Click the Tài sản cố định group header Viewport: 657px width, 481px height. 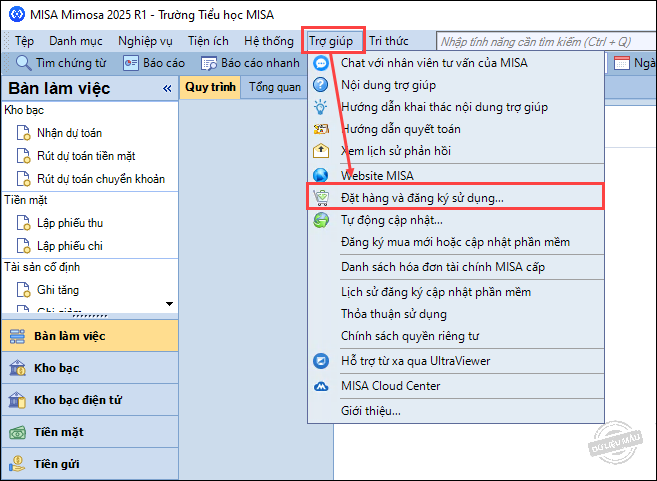42,267
